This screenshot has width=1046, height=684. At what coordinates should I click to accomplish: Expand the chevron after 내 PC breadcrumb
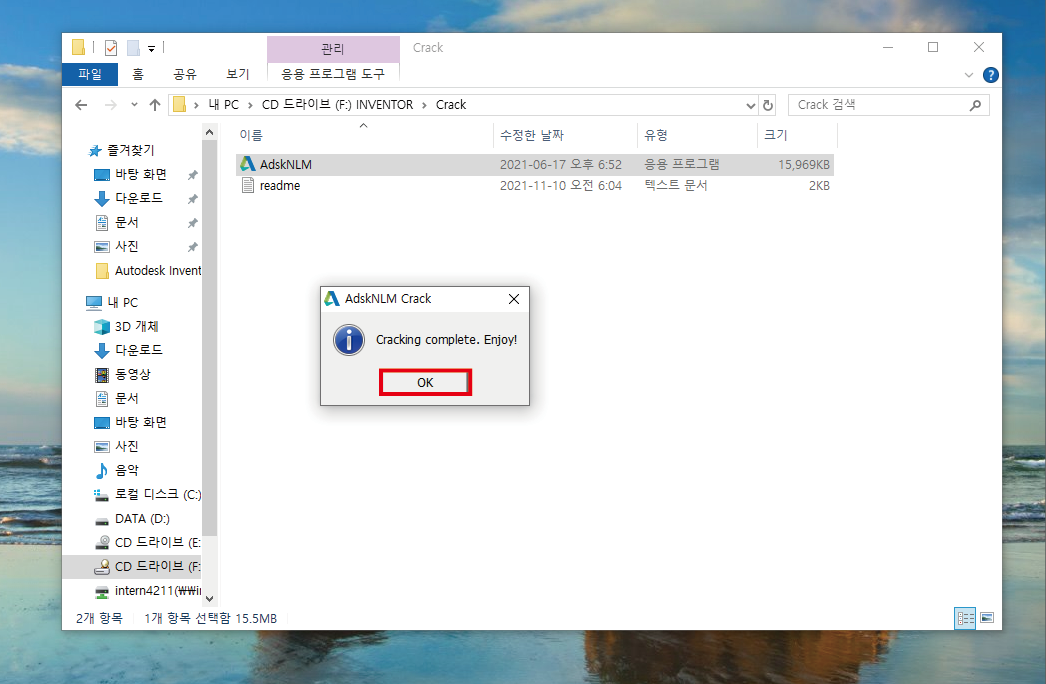coord(250,105)
